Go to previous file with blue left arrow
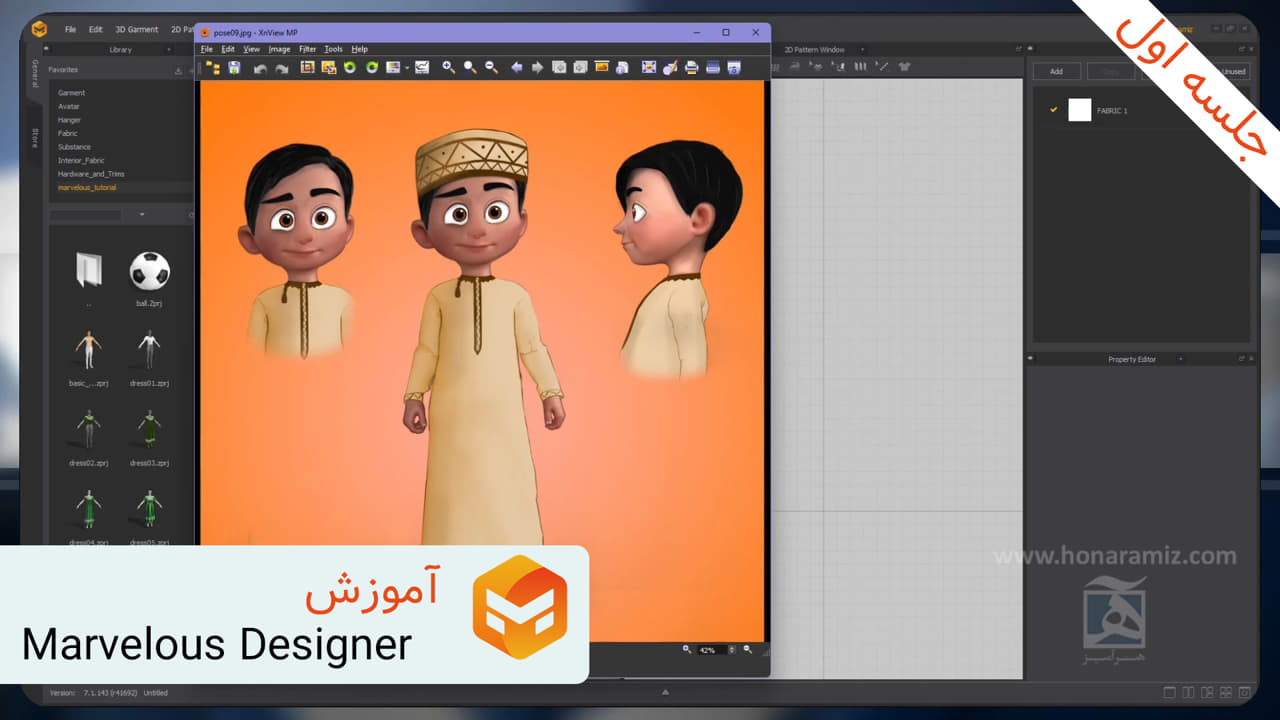Image resolution: width=1280 pixels, height=720 pixels. [x=517, y=67]
